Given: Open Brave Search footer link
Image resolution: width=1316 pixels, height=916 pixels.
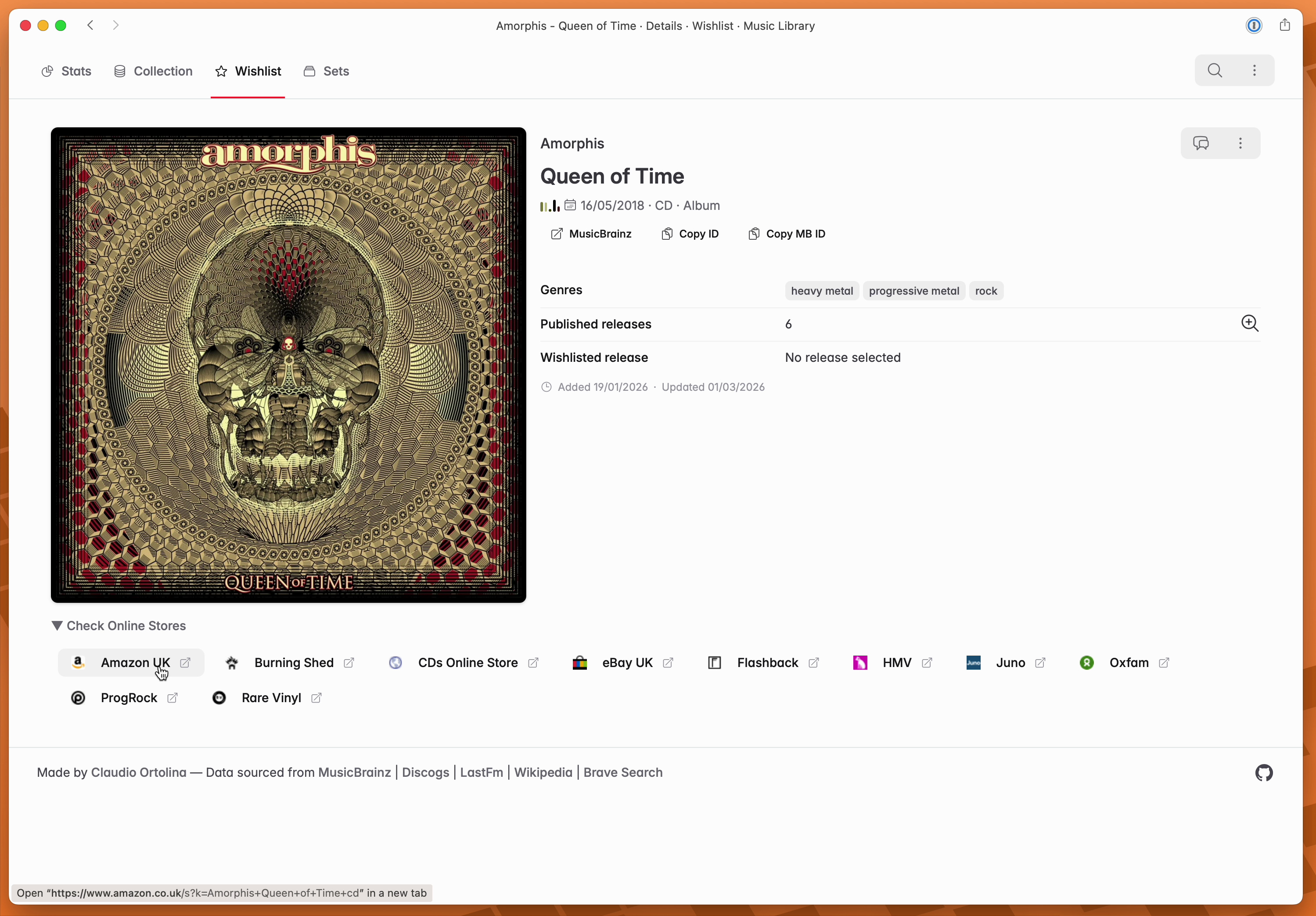Looking at the screenshot, I should coord(622,772).
